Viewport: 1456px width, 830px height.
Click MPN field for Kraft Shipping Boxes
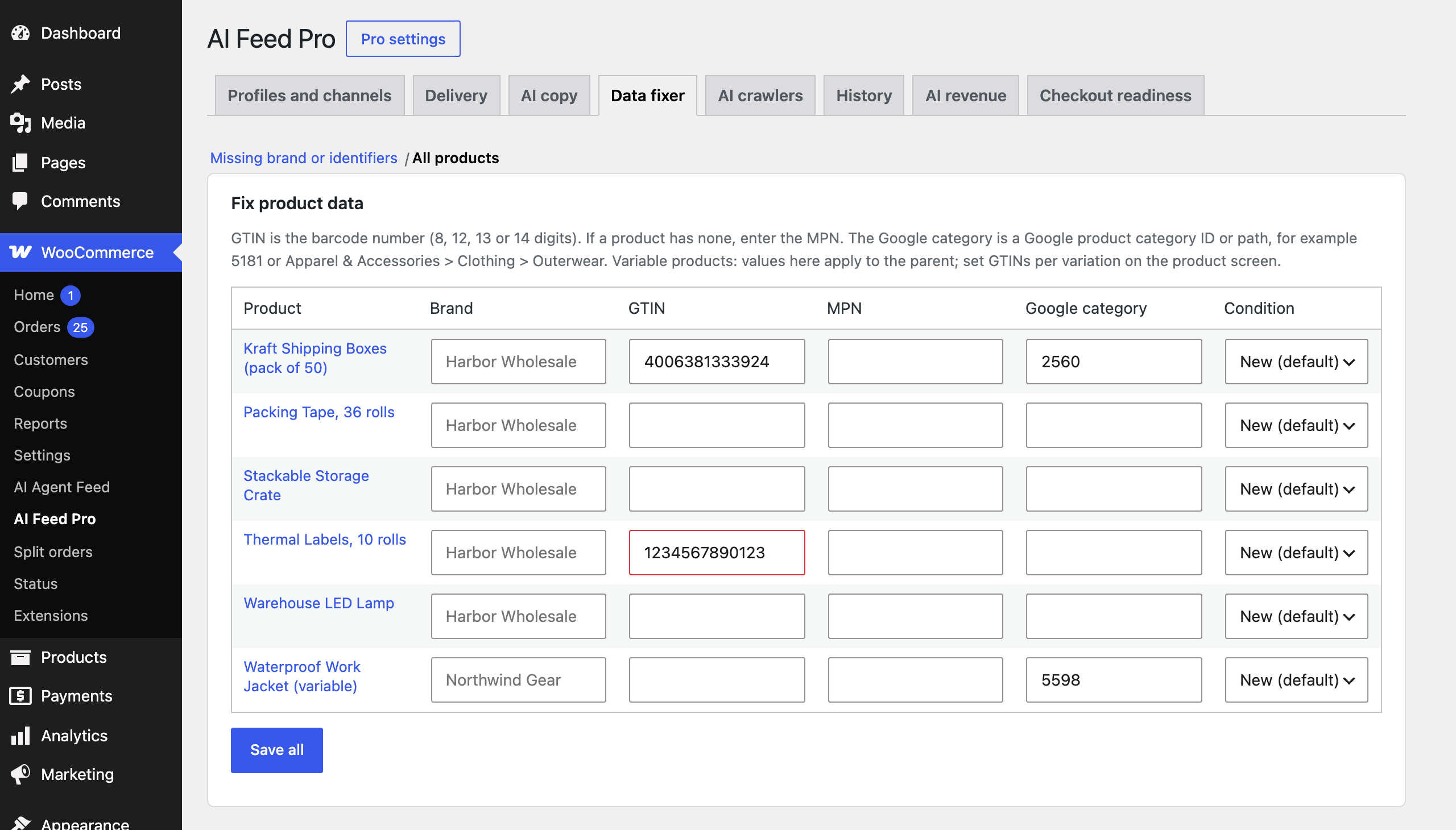click(915, 362)
